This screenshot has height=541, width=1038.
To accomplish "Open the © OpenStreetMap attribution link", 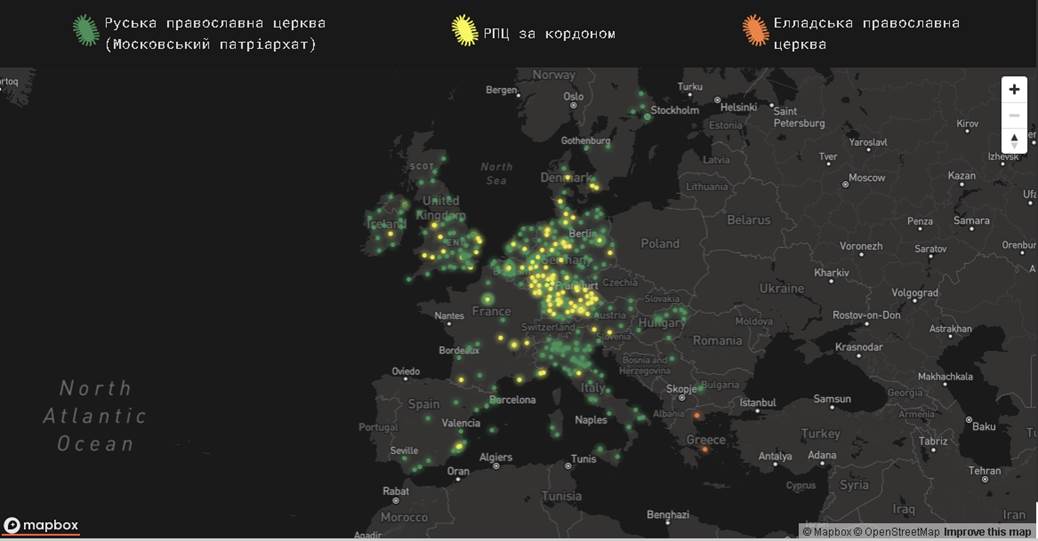I will pyautogui.click(x=896, y=532).
